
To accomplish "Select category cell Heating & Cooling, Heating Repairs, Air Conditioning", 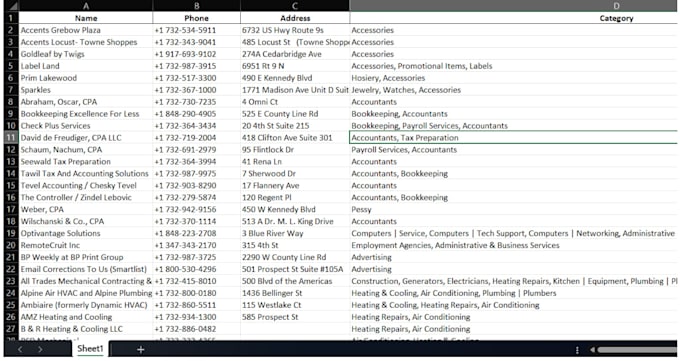I will pos(514,305).
